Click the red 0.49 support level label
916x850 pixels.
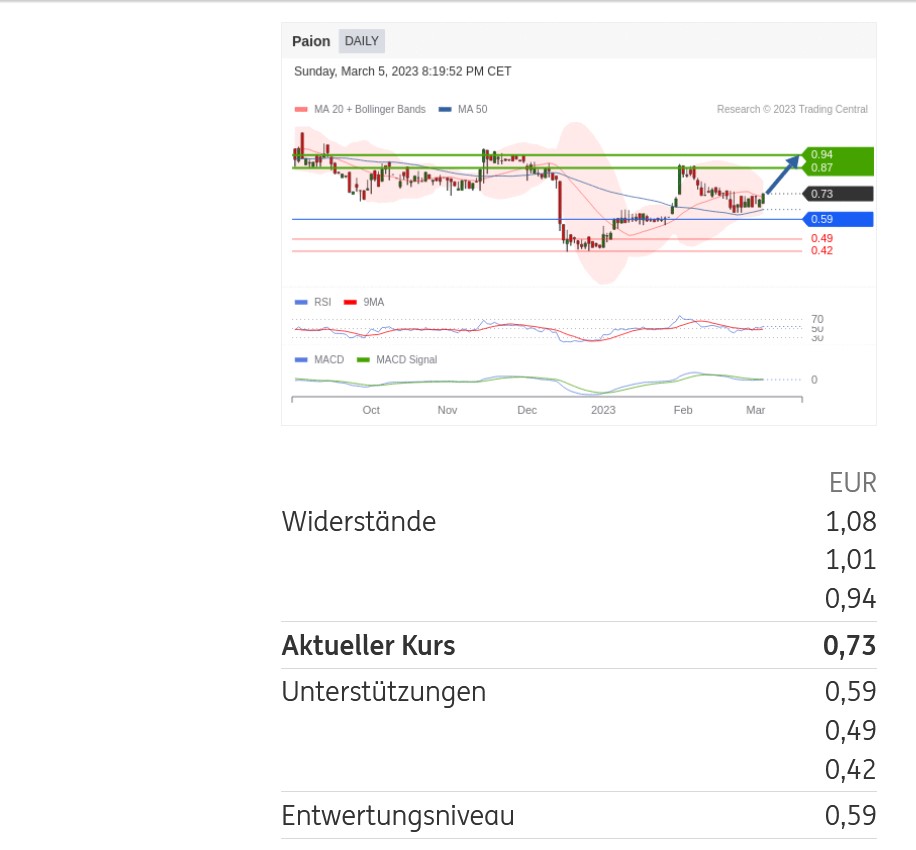pyautogui.click(x=822, y=238)
